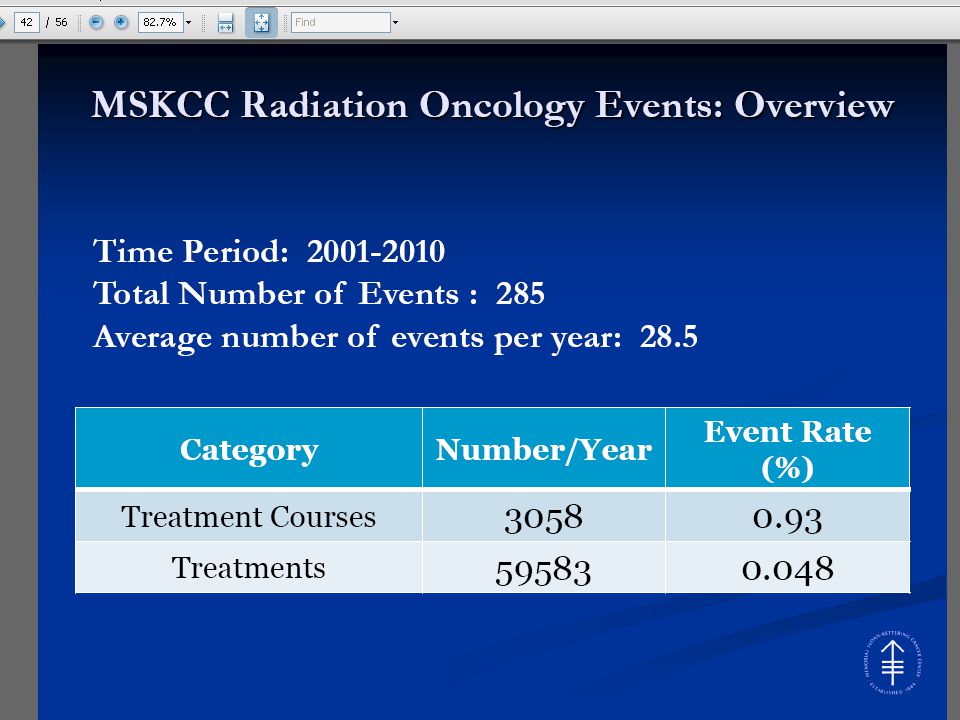Click the table cell value 59583

tap(544, 570)
